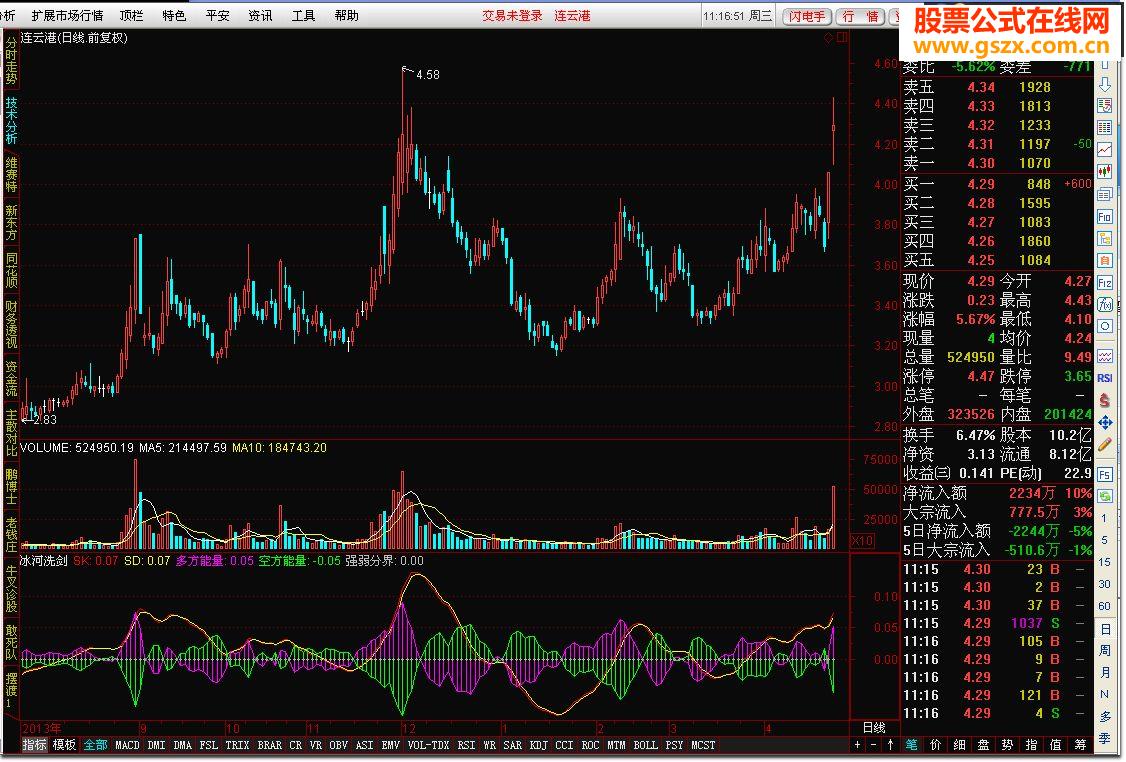The image size is (1126, 762).
Task: Click the yellow tree structure icon
Action: pos(1104,238)
